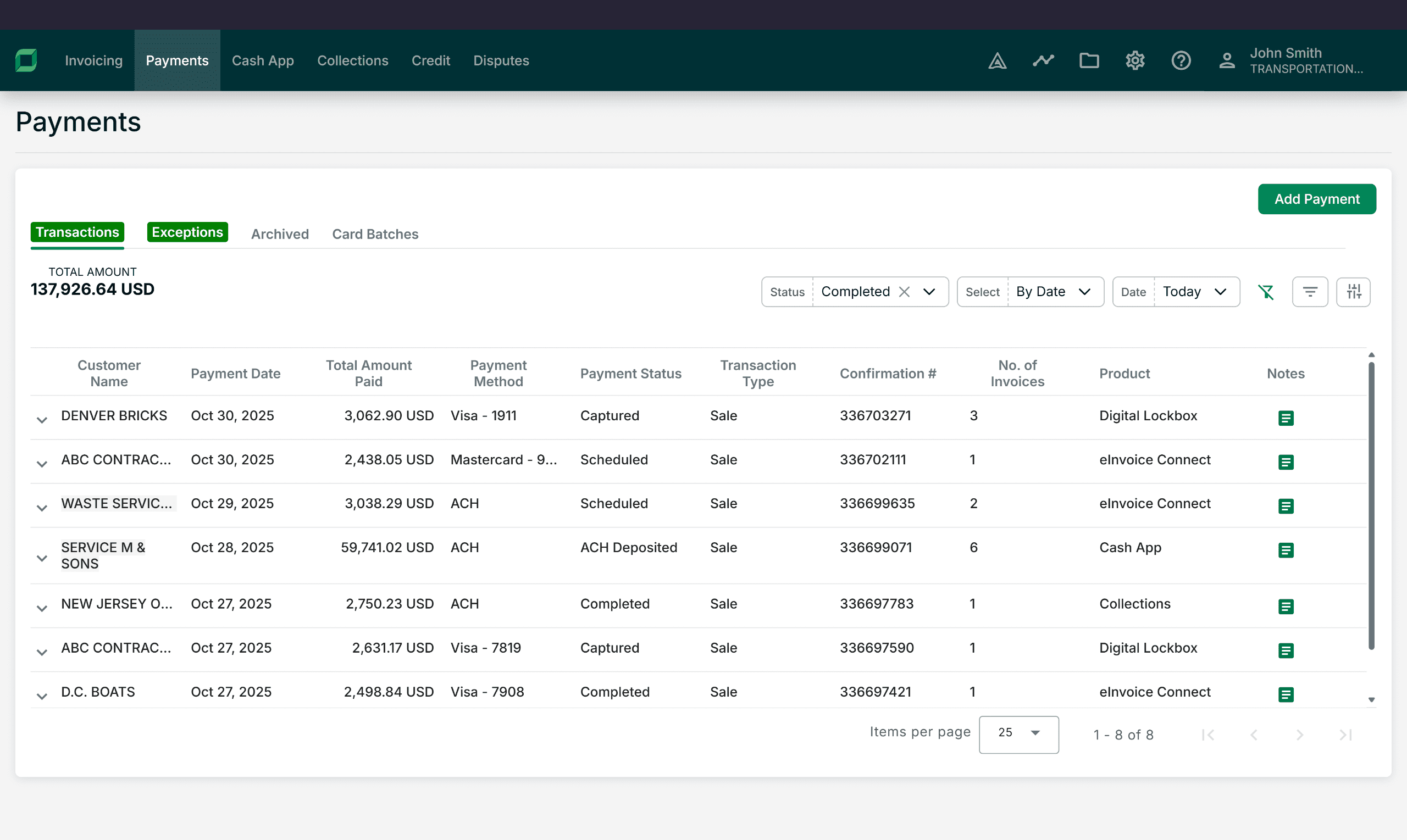Open the Date Today dropdown
This screenshot has height=840, width=1407.
[1195, 292]
